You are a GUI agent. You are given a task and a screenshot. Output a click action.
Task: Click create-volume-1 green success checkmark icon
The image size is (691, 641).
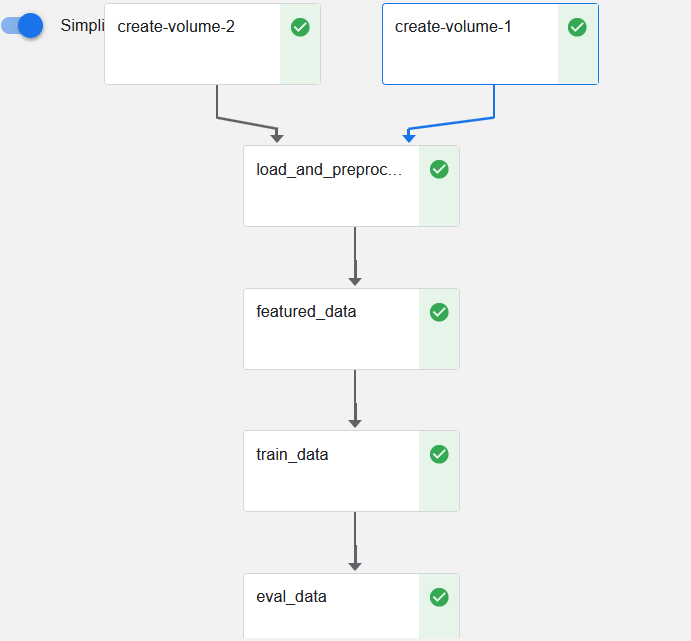[x=577, y=27]
